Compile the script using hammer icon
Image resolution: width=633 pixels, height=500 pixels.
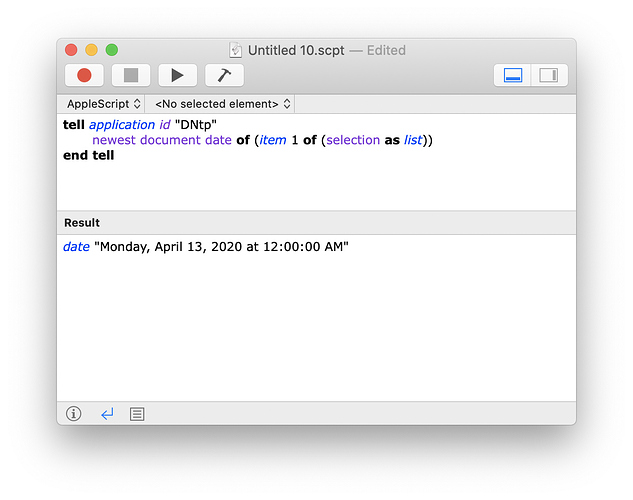click(224, 75)
